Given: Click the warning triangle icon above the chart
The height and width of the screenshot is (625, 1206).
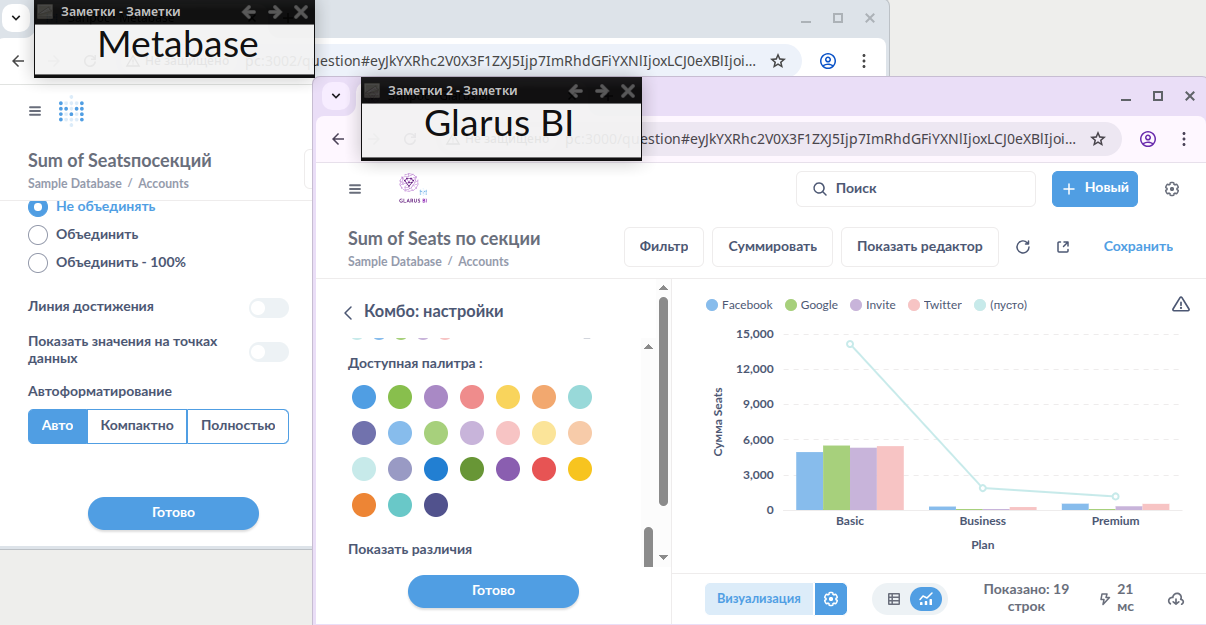Looking at the screenshot, I should click(1180, 305).
